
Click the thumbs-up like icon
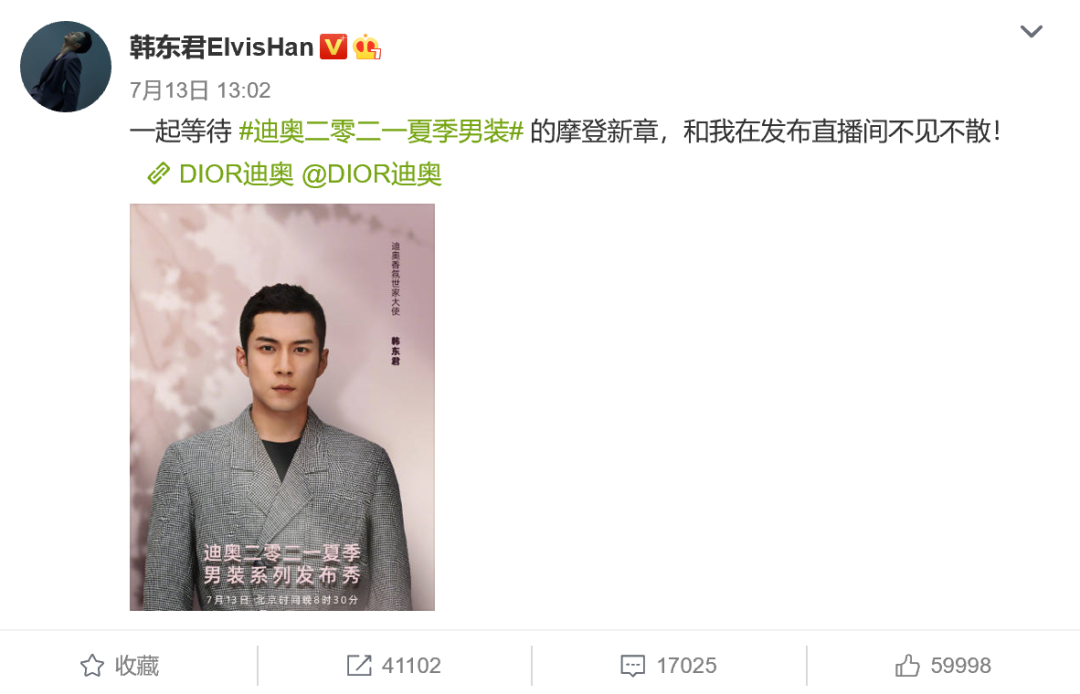click(907, 666)
